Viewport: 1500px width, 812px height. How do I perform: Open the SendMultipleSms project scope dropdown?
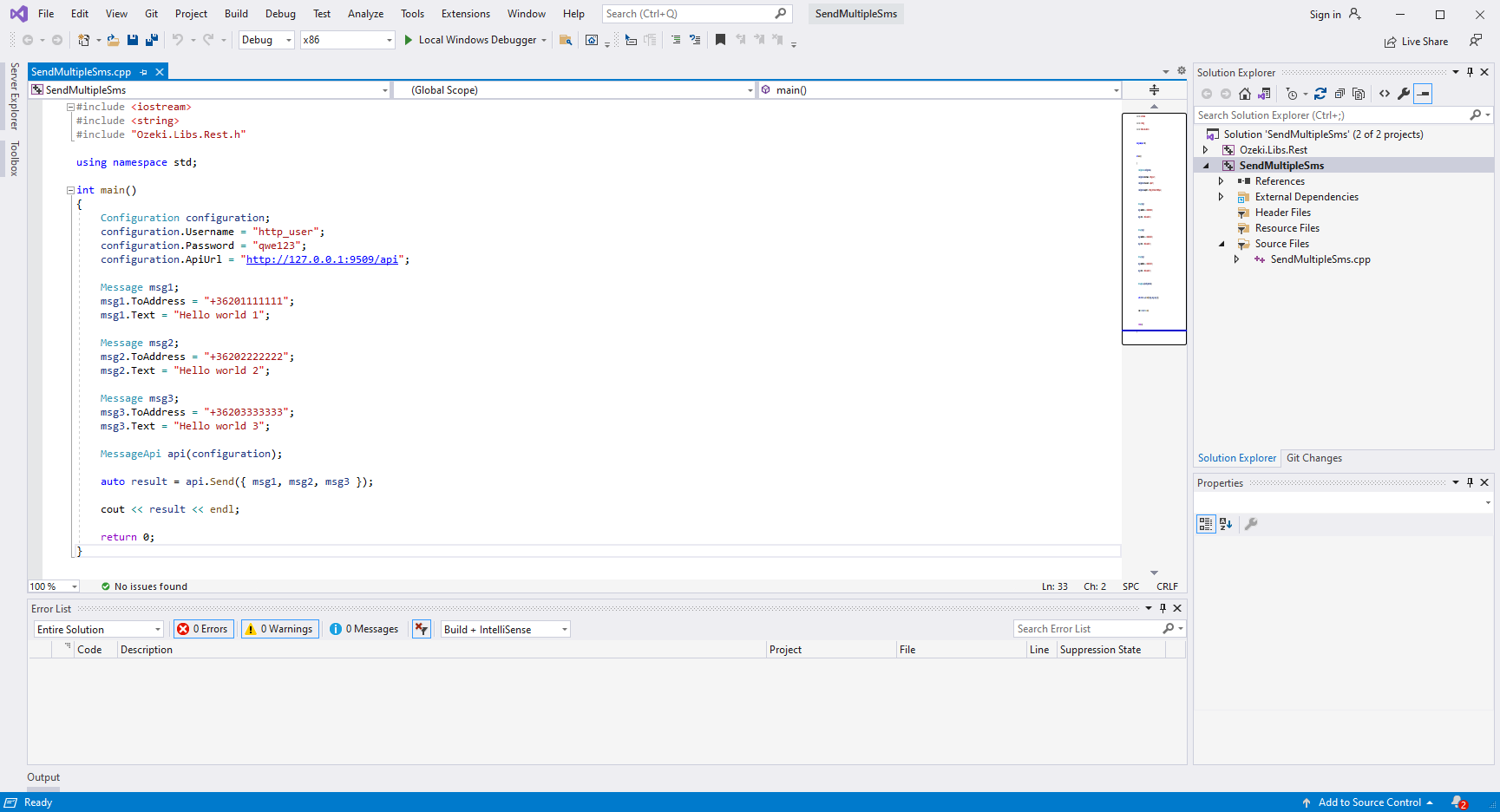coord(210,90)
